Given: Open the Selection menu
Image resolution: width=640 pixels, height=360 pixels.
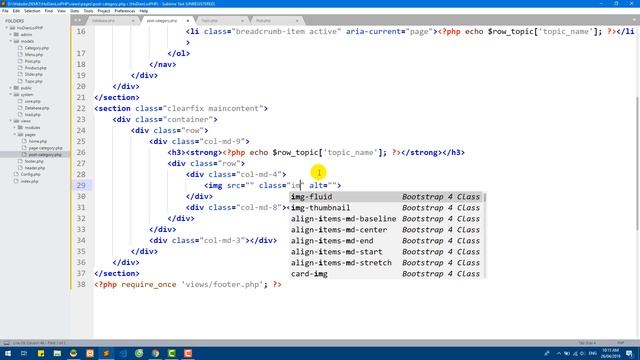Looking at the screenshot, I should click(32, 11).
